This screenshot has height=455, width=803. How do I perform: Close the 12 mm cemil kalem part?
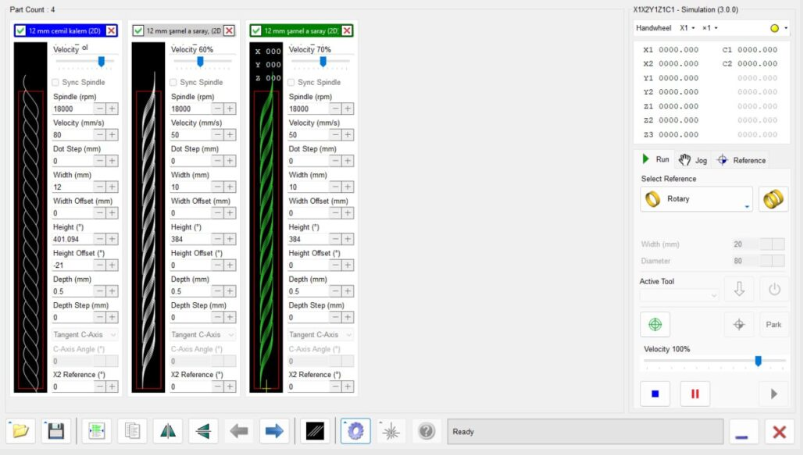pyautogui.click(x=111, y=31)
